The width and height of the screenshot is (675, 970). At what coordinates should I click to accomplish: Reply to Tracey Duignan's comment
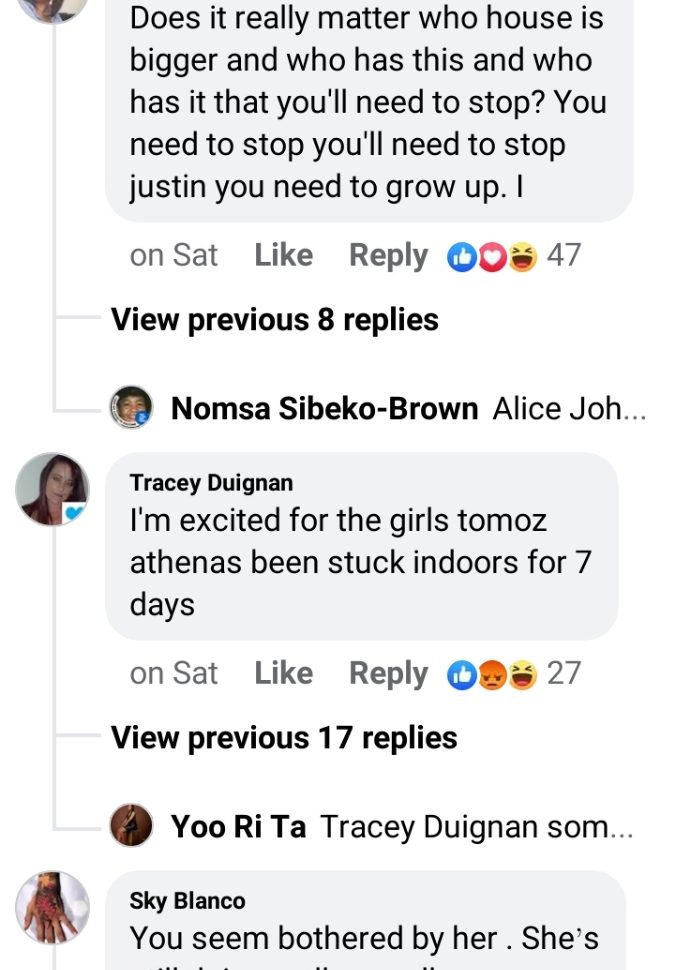tap(388, 674)
